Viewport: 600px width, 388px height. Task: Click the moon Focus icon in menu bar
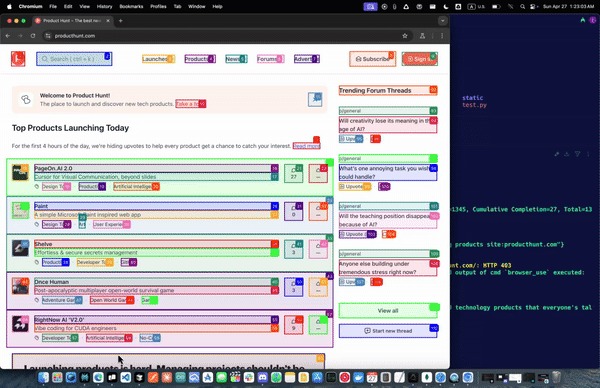tap(446, 7)
